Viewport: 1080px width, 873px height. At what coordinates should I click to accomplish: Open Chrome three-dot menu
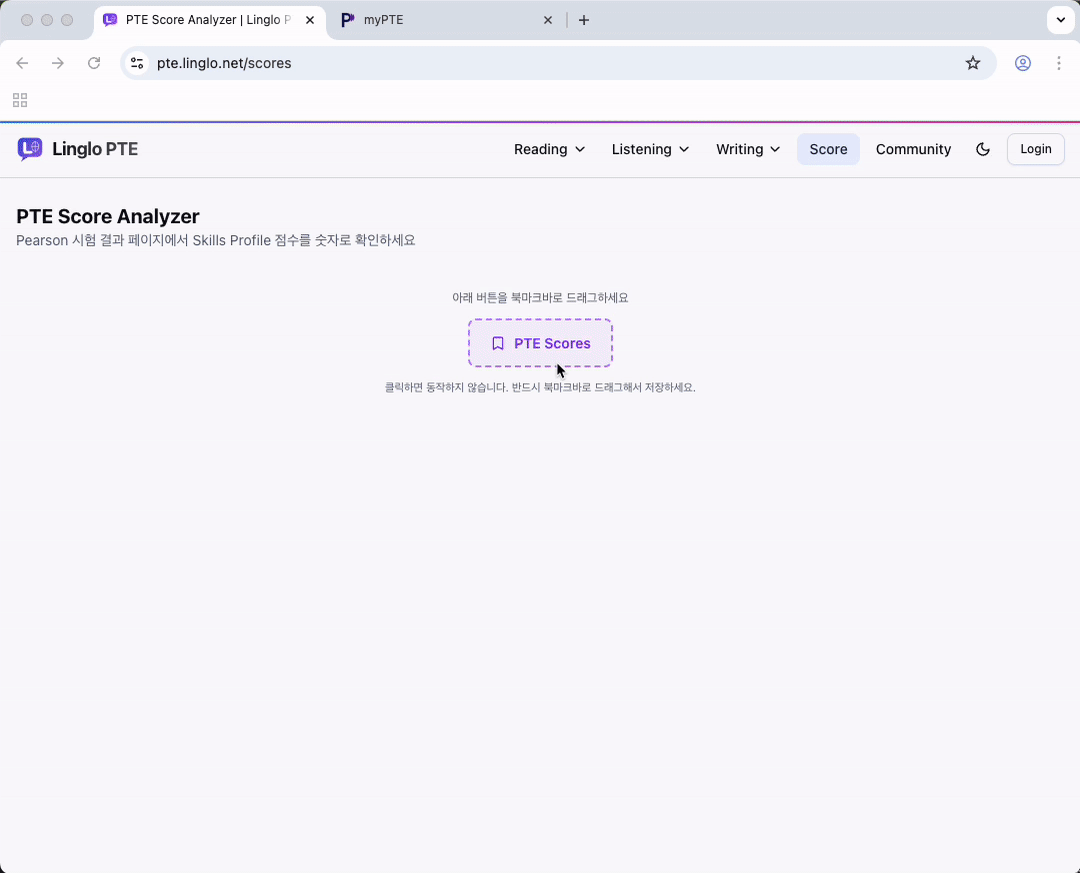(1059, 63)
